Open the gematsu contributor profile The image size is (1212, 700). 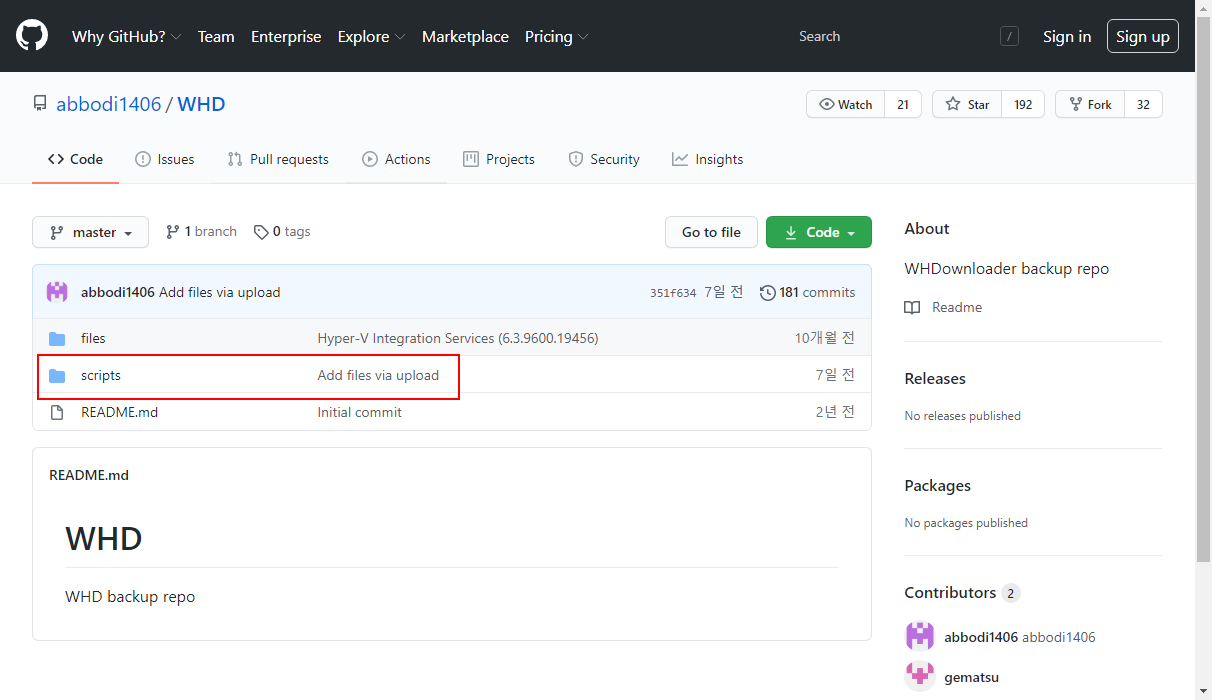pyautogui.click(x=972, y=677)
